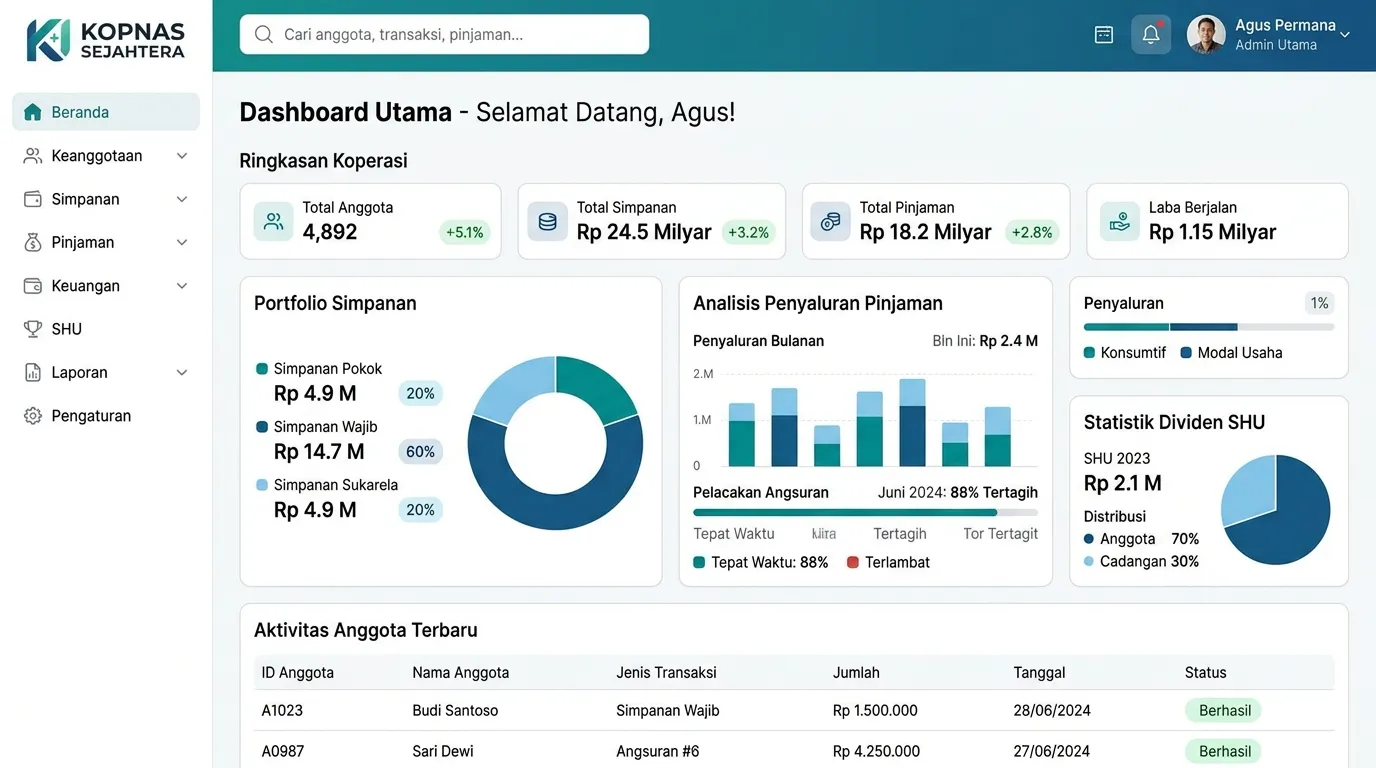Screen dimensions: 1376x768
Task: Focus the Cari anggota search field
Action: tap(444, 34)
